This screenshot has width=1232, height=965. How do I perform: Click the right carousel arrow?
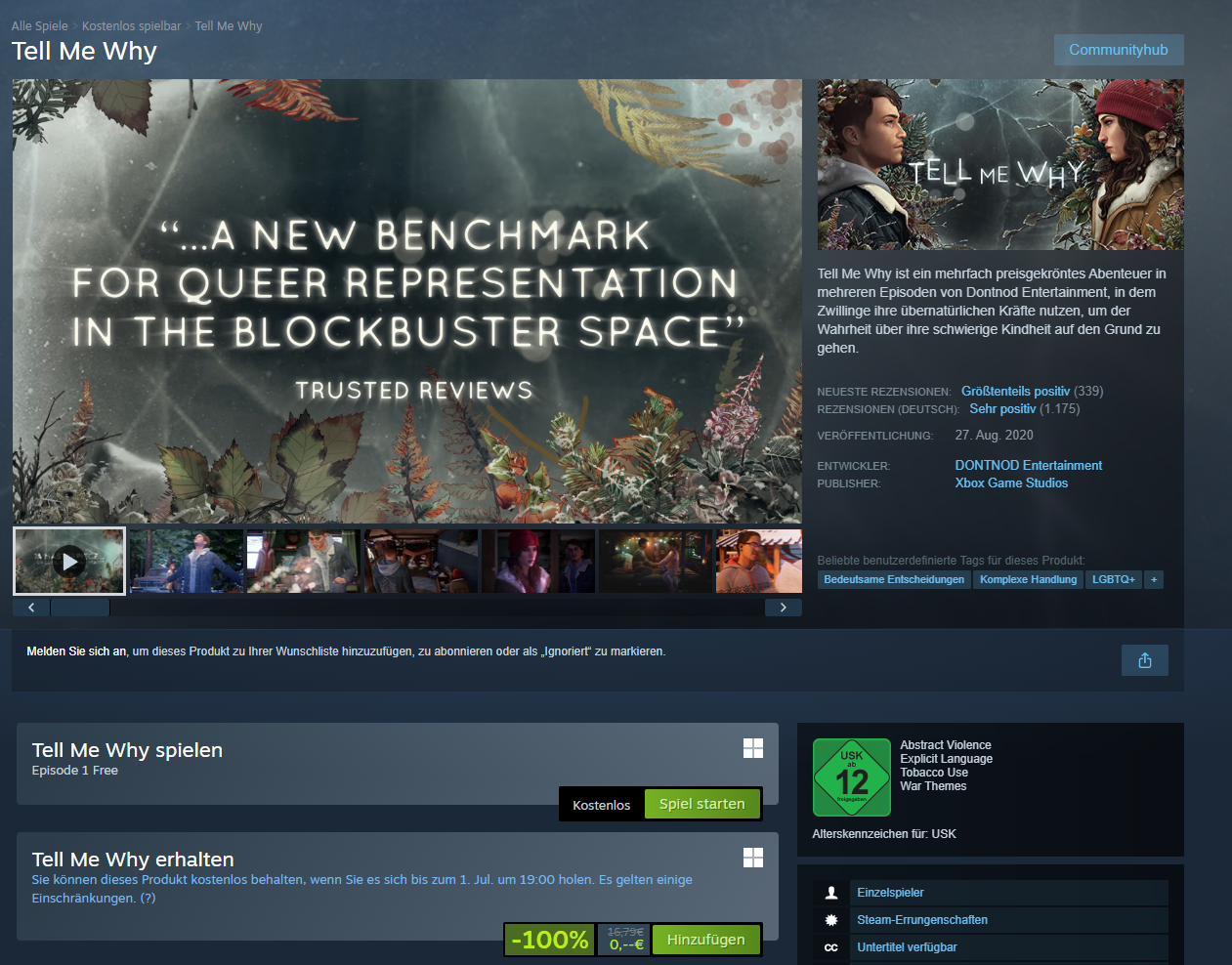click(x=783, y=608)
